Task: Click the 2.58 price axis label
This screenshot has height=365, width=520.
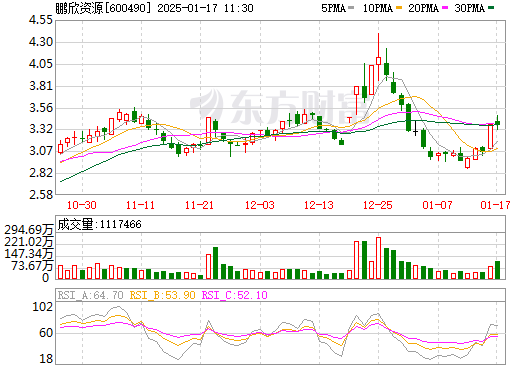Action: coord(41,195)
